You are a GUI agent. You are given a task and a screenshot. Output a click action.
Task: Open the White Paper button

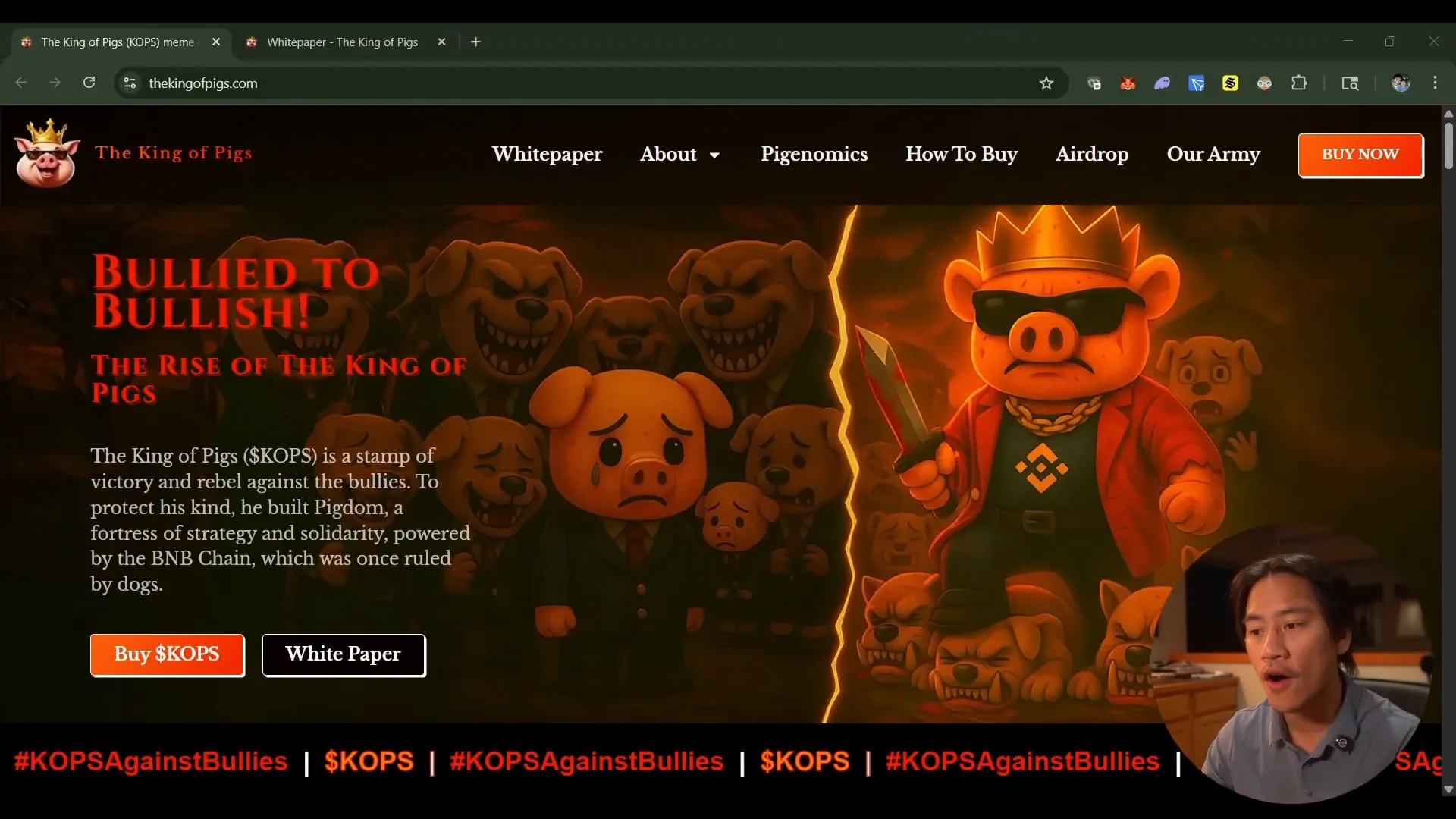point(344,654)
